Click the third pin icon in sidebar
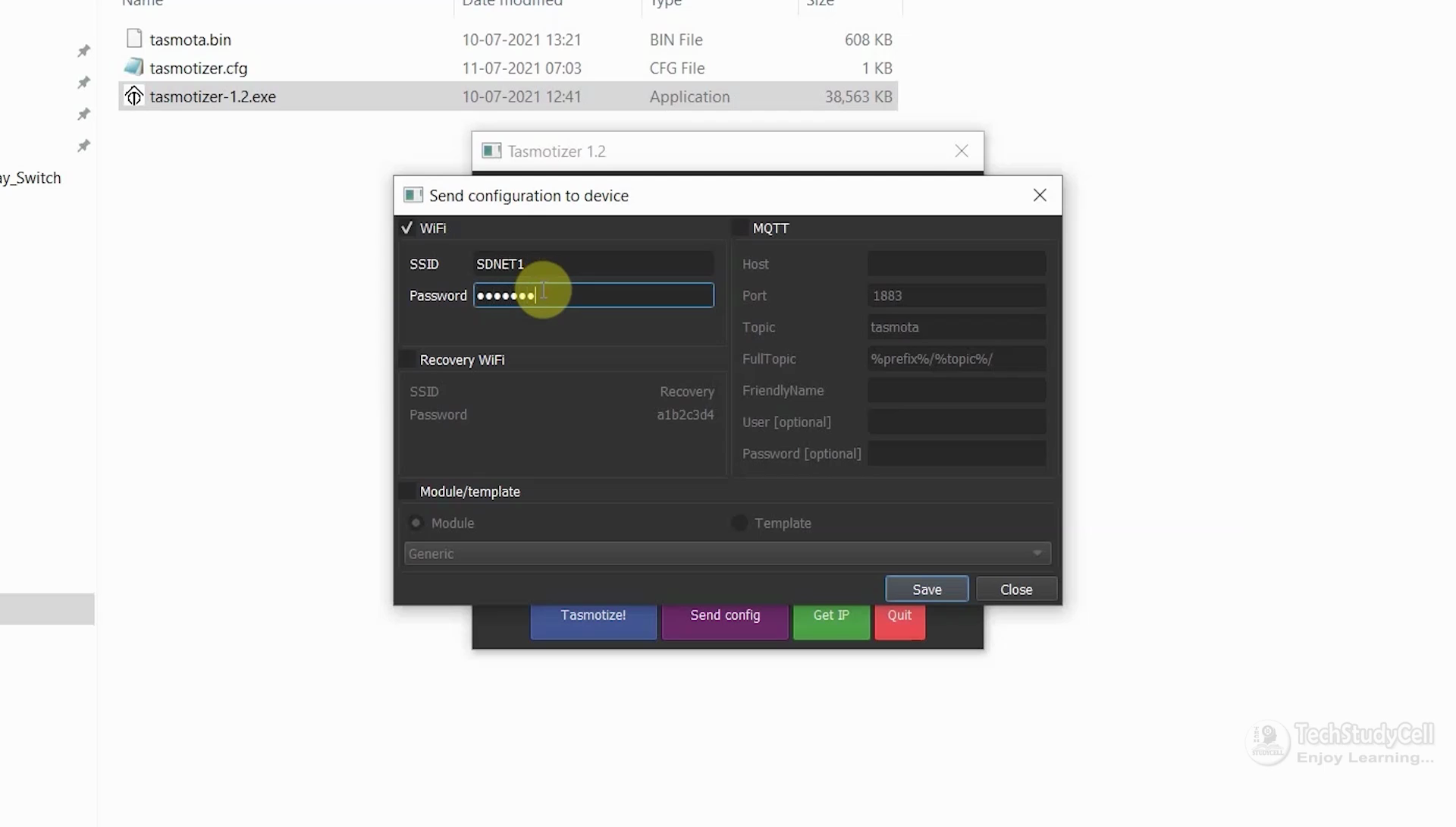1456x827 pixels. [x=84, y=114]
